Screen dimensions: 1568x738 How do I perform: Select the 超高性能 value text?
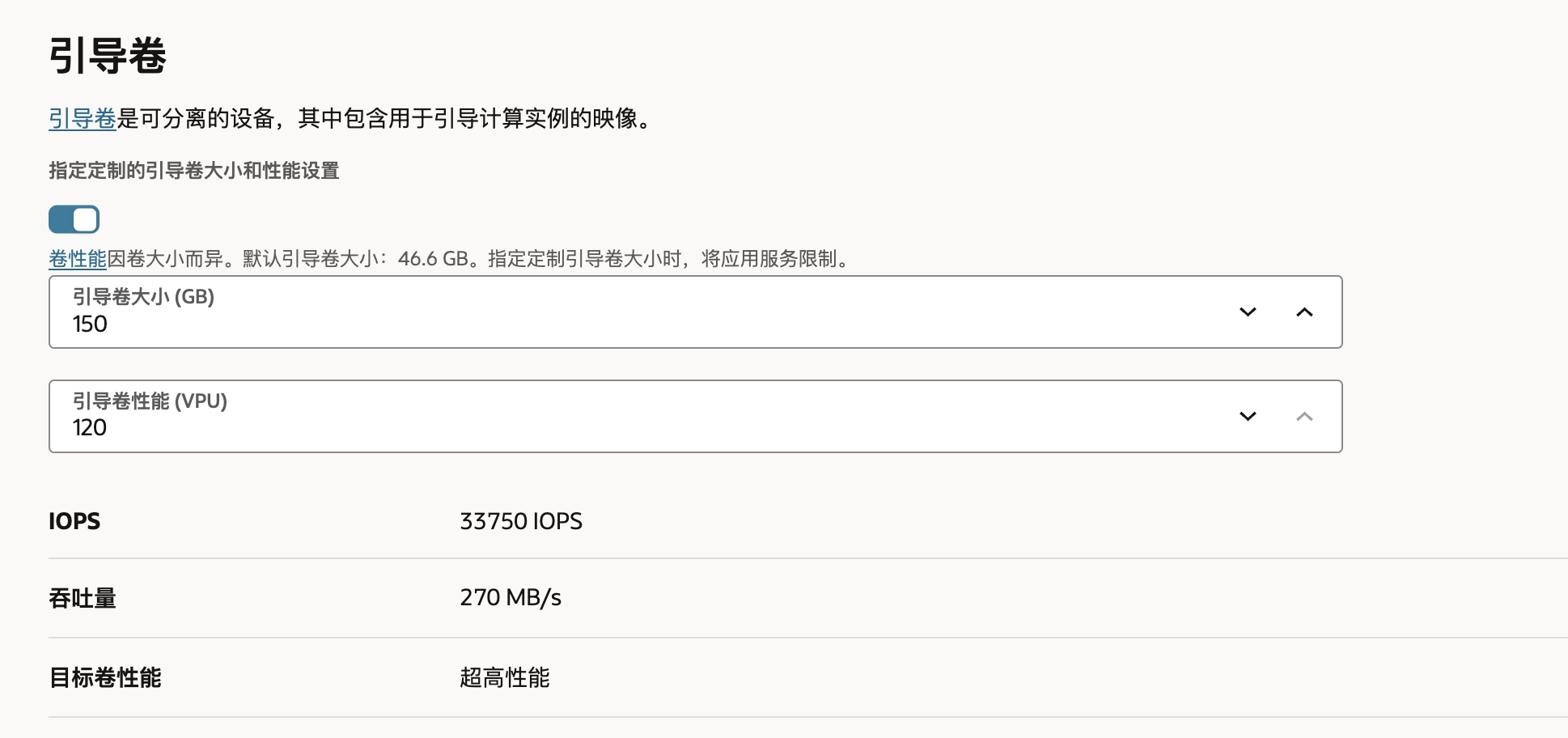pos(505,677)
